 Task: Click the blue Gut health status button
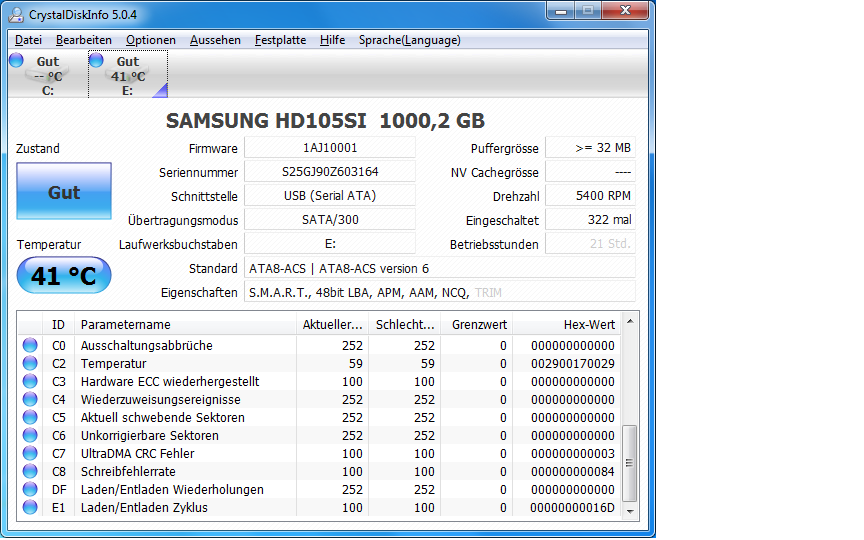pos(64,191)
